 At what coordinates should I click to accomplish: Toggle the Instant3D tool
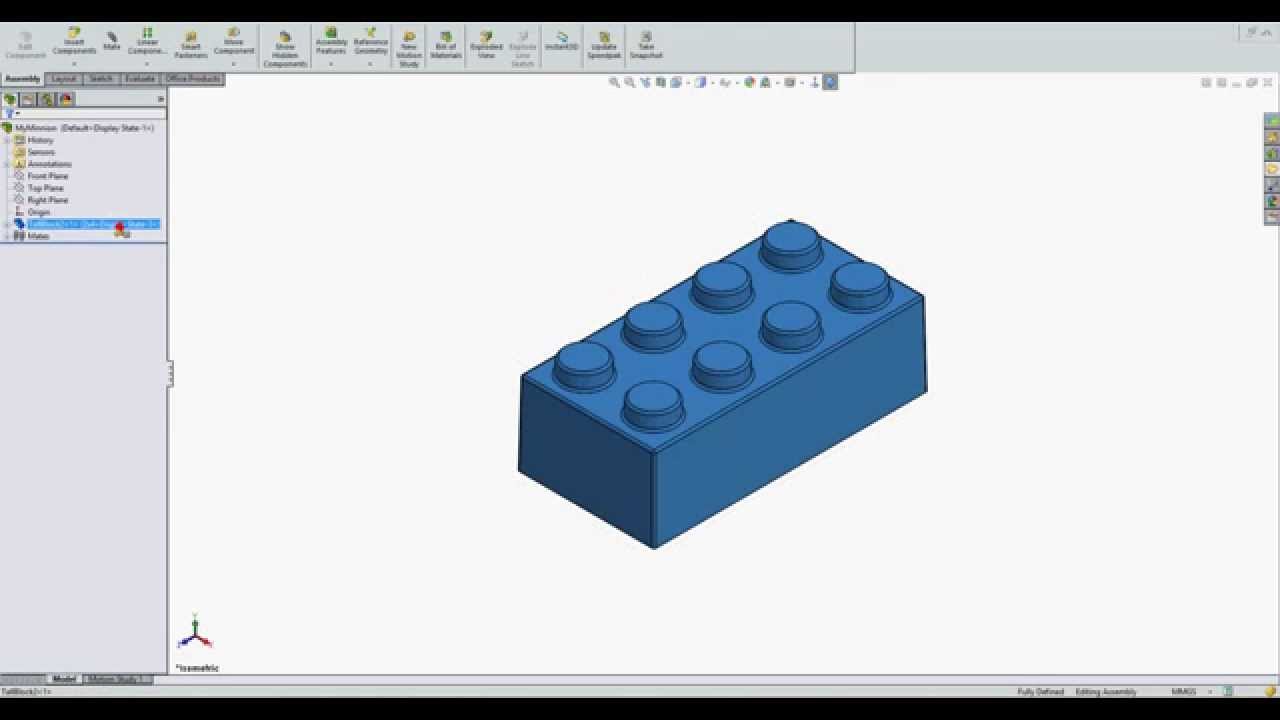pos(562,42)
